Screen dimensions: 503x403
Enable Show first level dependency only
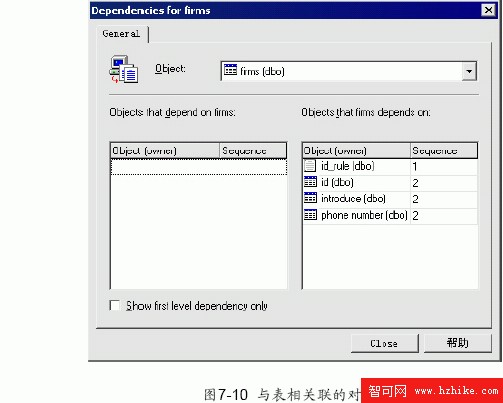tap(115, 305)
